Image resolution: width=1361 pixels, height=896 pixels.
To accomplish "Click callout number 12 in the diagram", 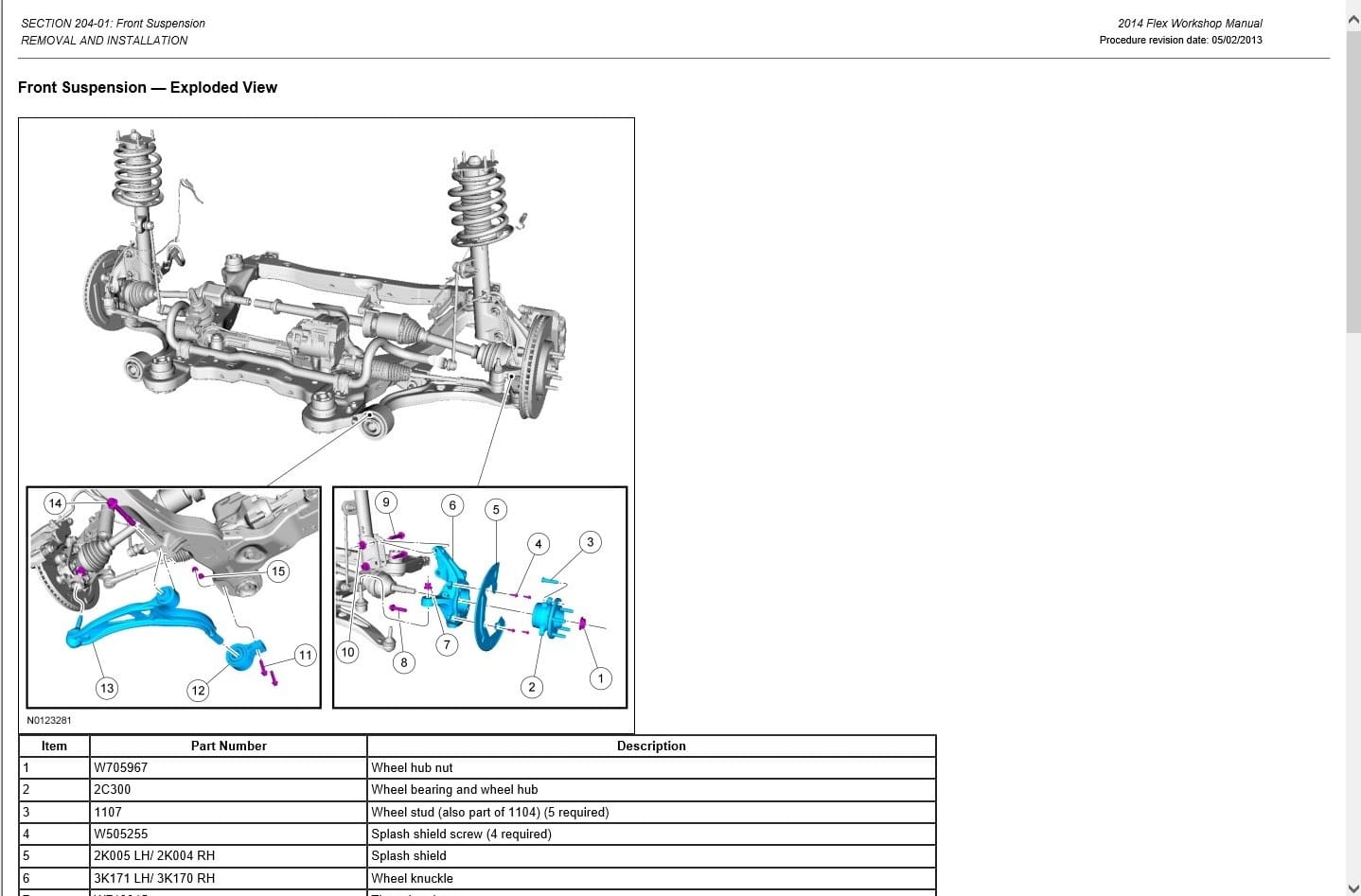I will point(198,690).
